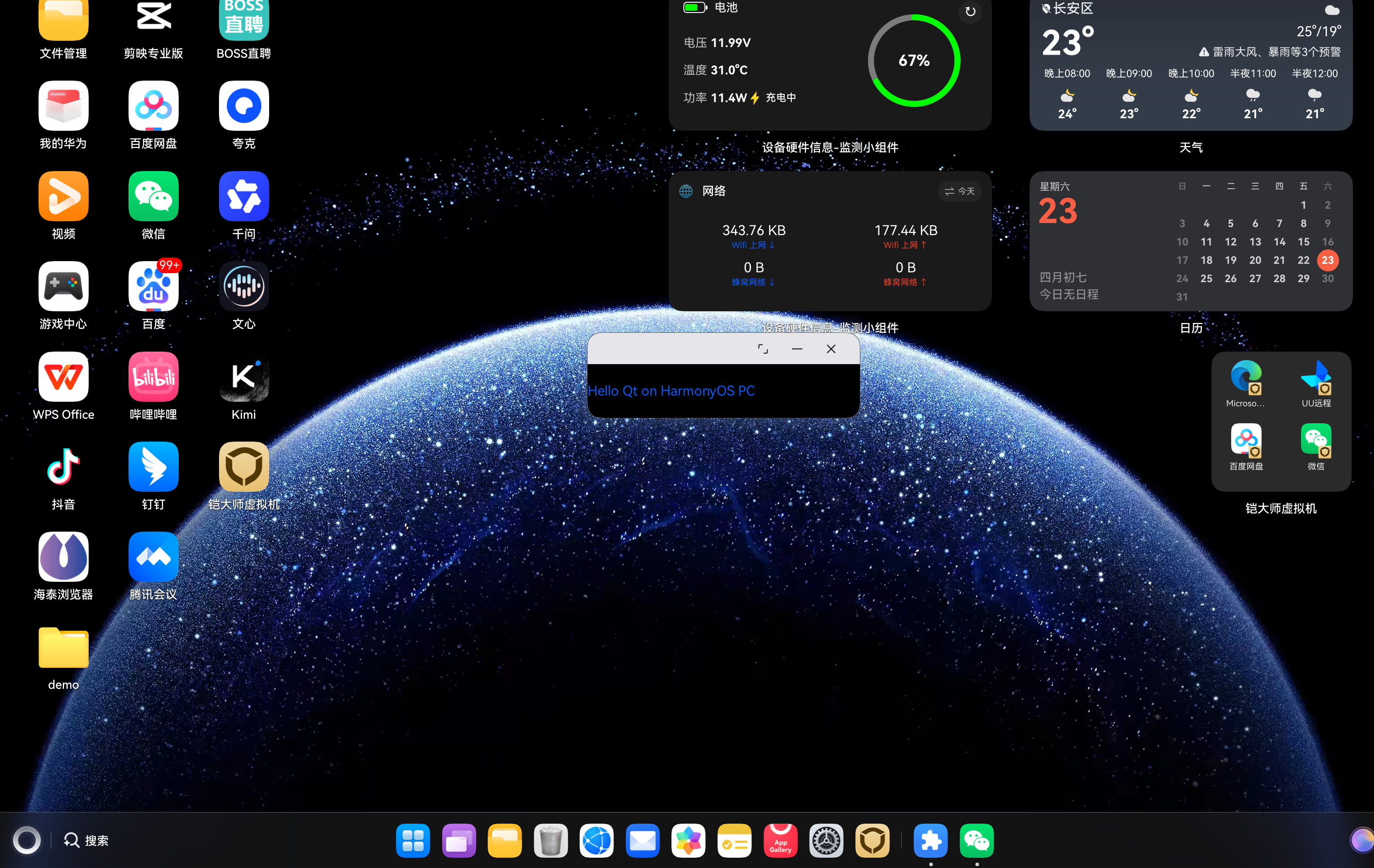Viewport: 1374px width, 868px height.
Task: Open the trash bin in the dock
Action: tap(550, 841)
